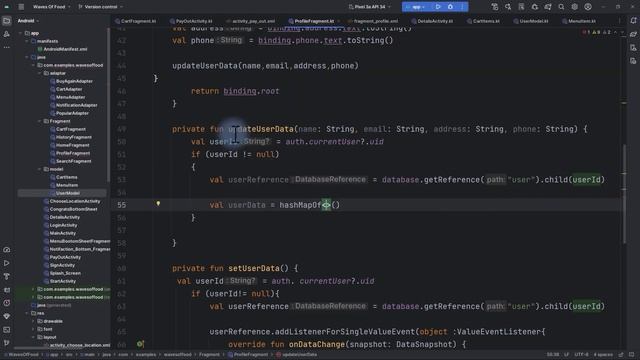Click the inspection warnings and errors indicator
The height and width of the screenshot is (360, 640).
[x=596, y=32]
